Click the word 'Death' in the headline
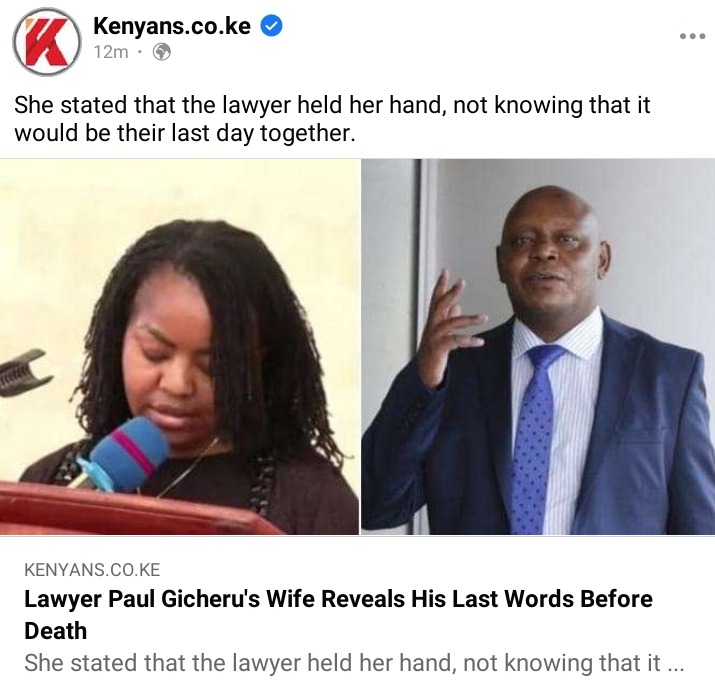This screenshot has width=715, height=692. pyautogui.click(x=55, y=631)
